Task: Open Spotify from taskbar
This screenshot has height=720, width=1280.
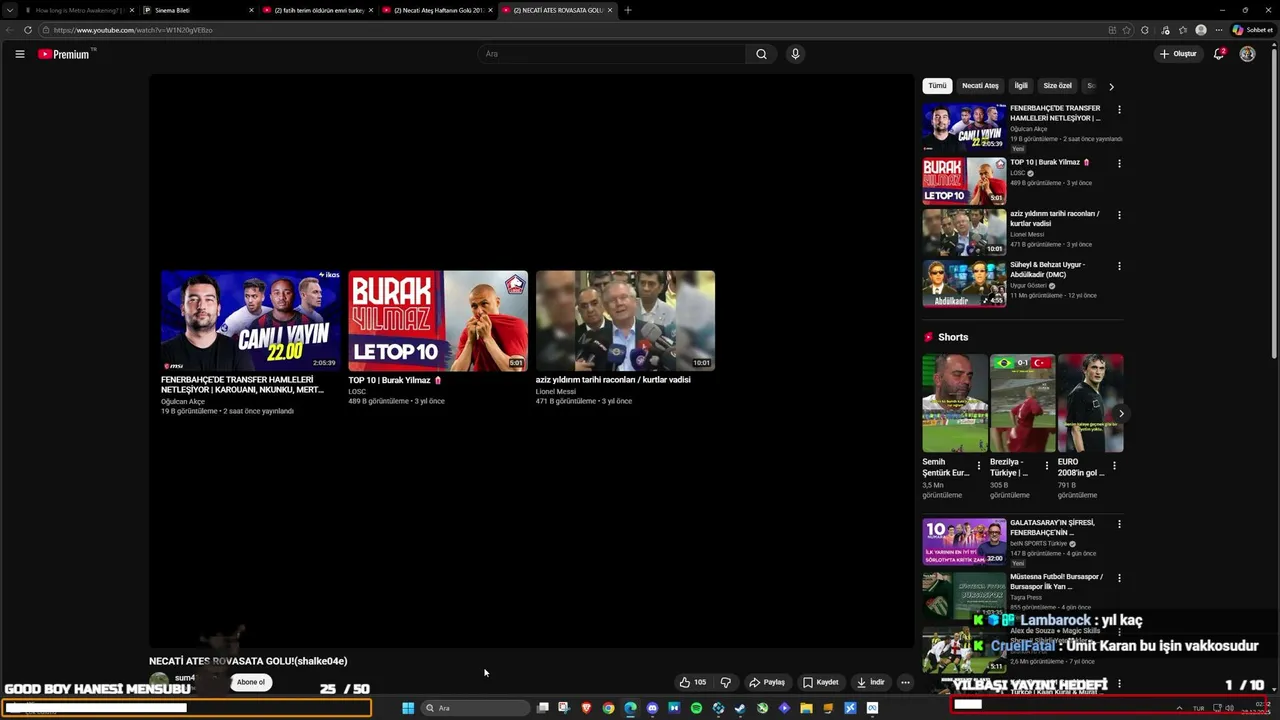Action: point(696,708)
